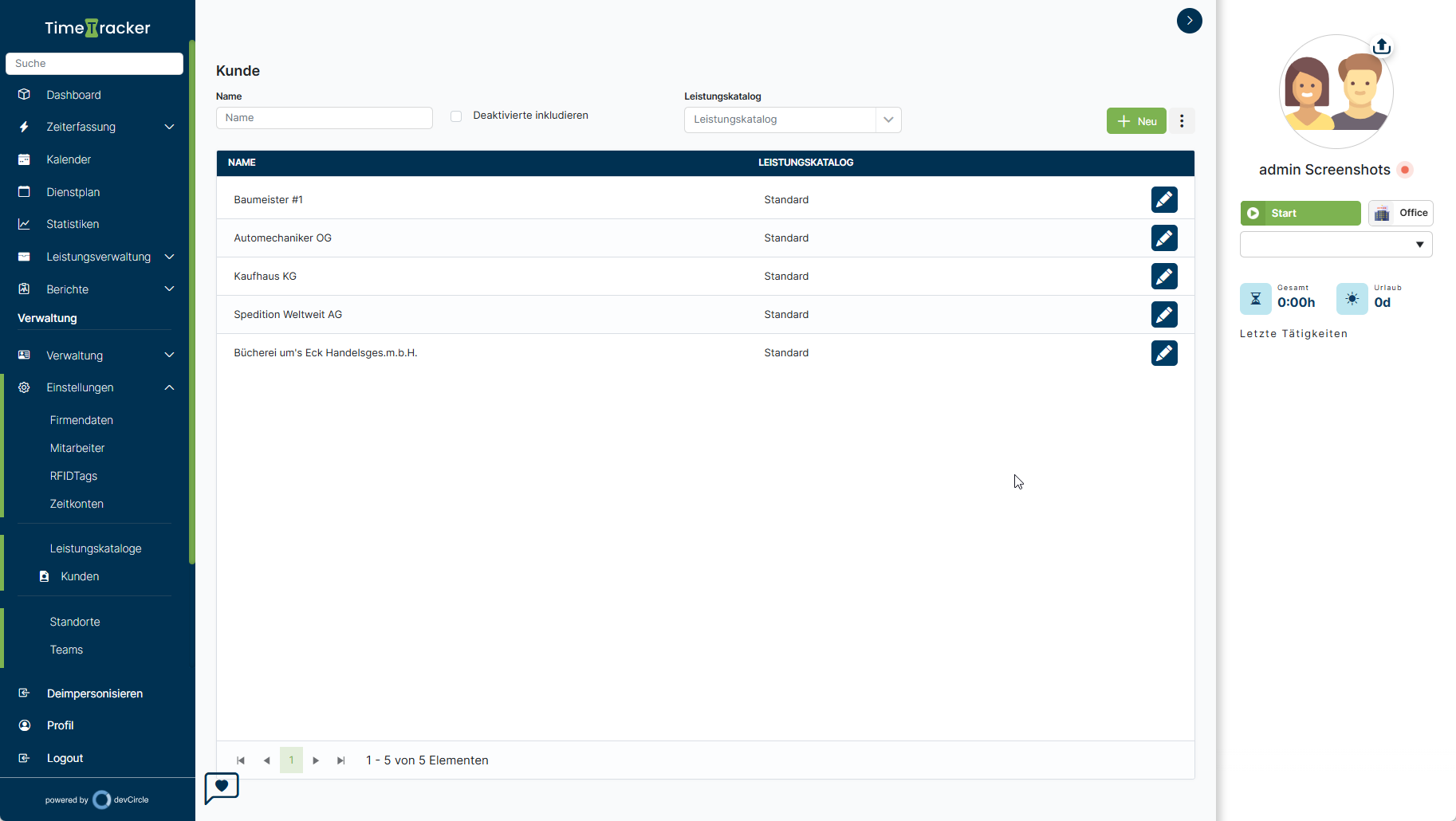Expand the Berichte submenu chevron
Viewport: 1456px width, 821px height.
[169, 289]
